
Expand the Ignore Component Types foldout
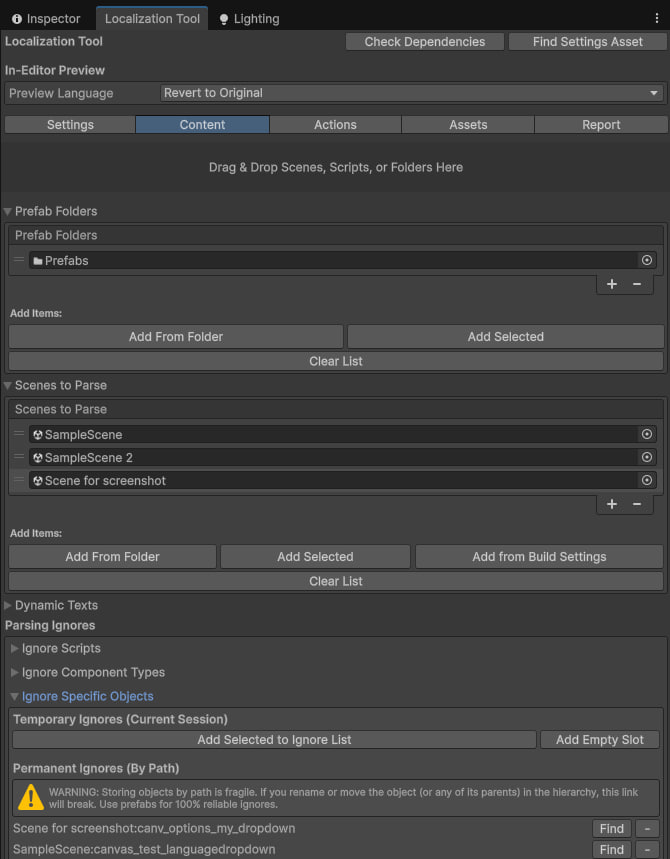13,672
